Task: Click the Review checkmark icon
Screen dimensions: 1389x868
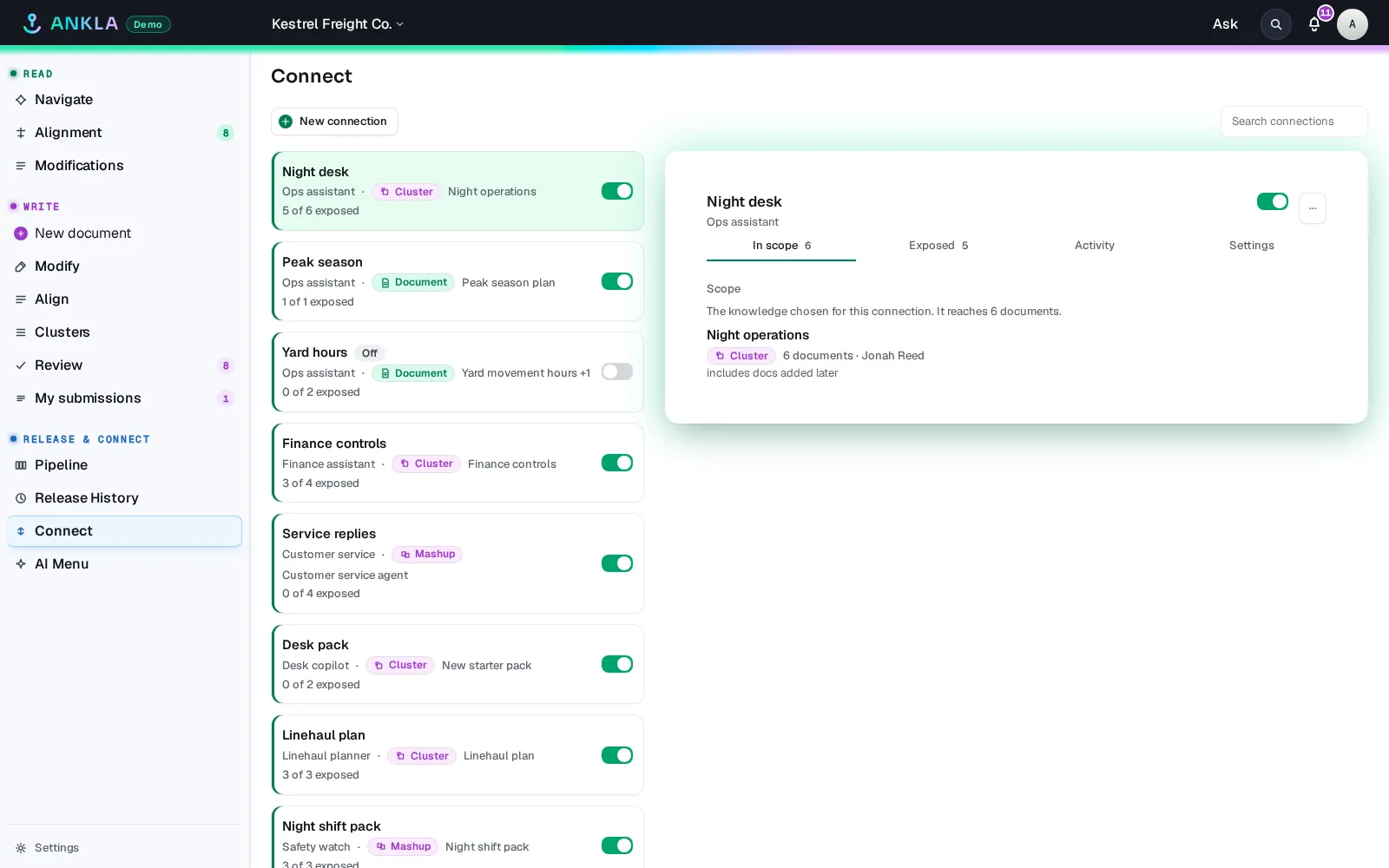Action: click(x=21, y=365)
